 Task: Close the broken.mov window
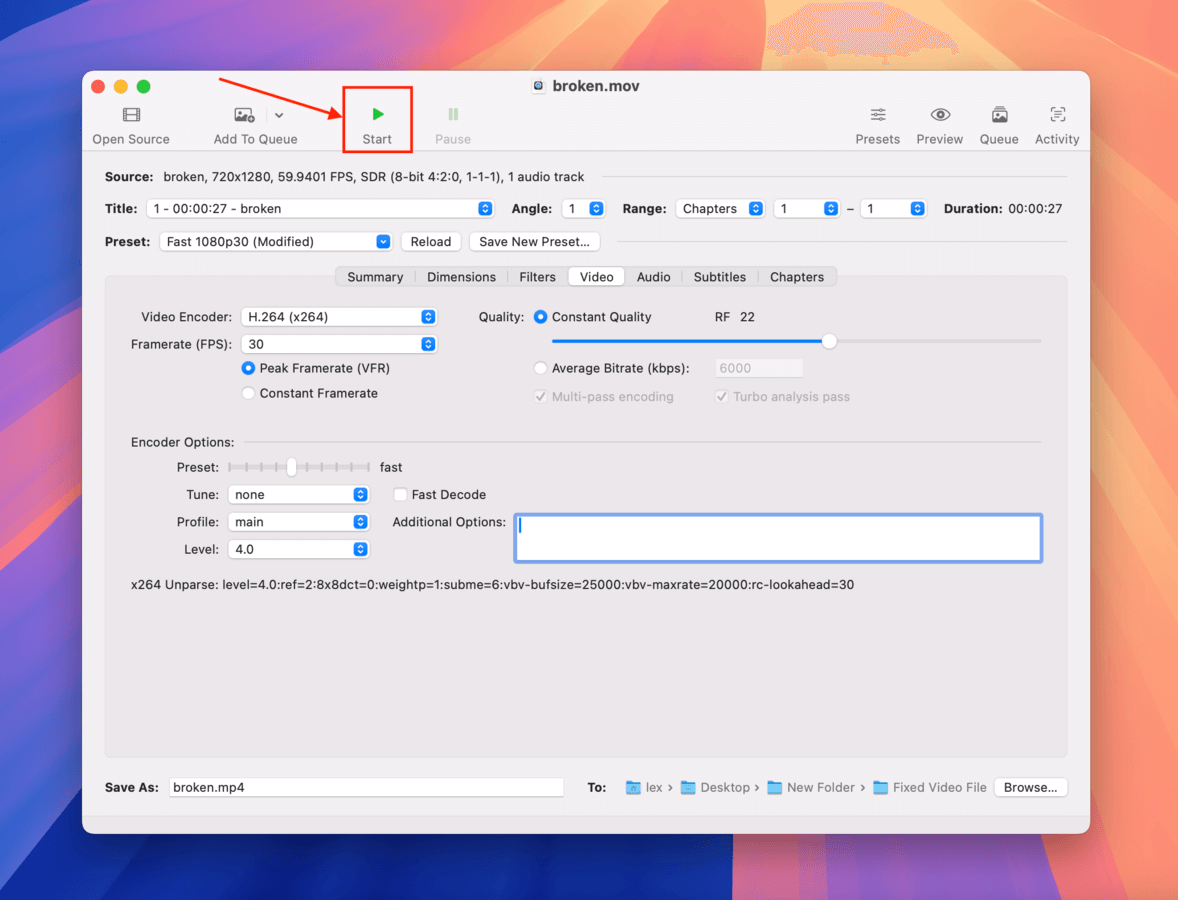pos(98,86)
